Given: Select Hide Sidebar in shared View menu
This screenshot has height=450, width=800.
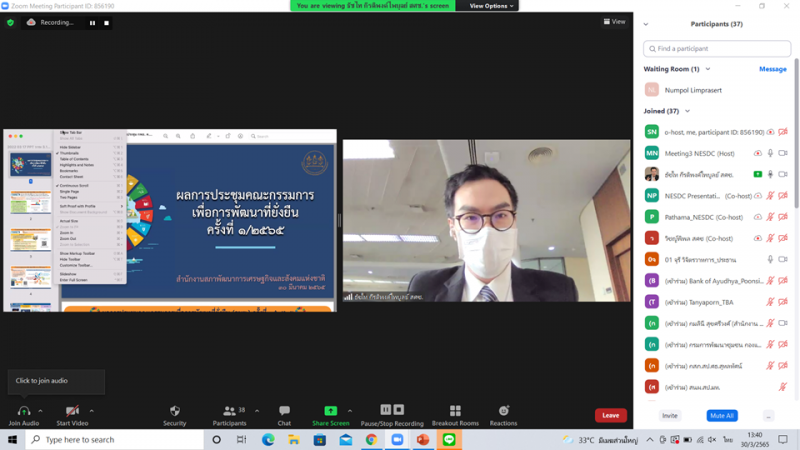Looking at the screenshot, I should (x=70, y=147).
